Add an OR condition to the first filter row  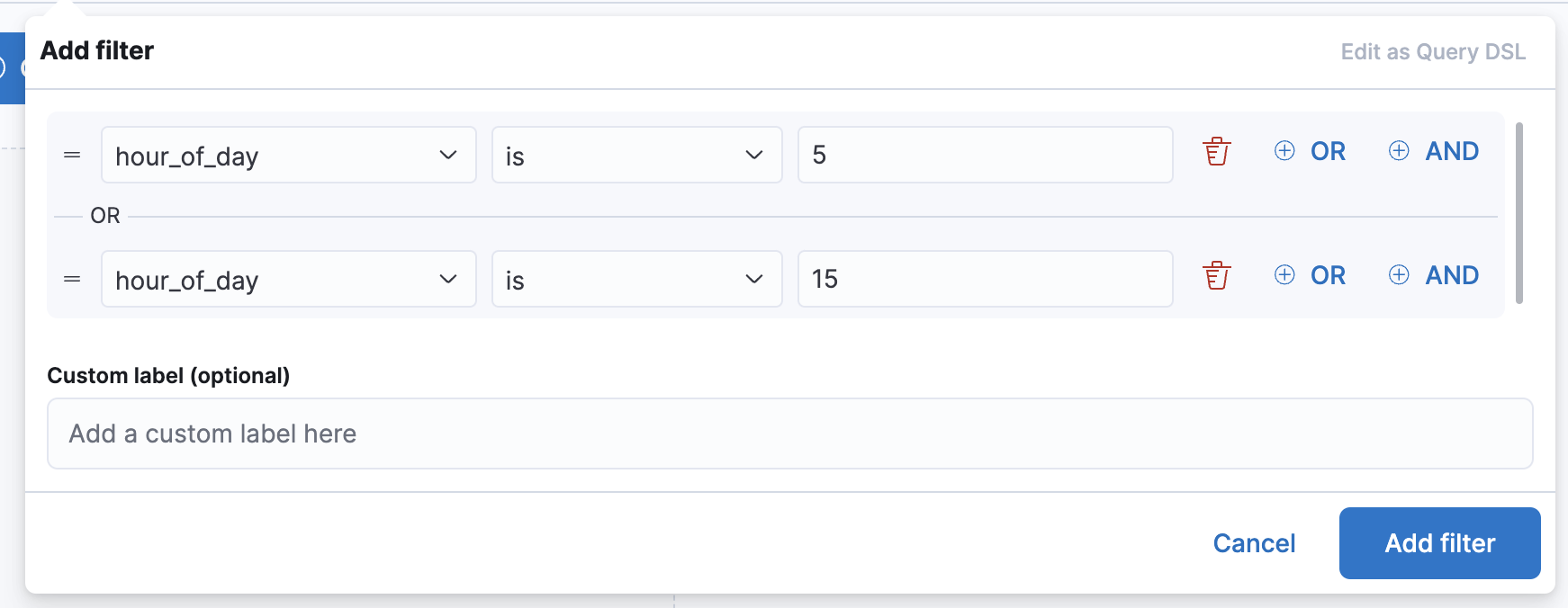(x=1310, y=151)
